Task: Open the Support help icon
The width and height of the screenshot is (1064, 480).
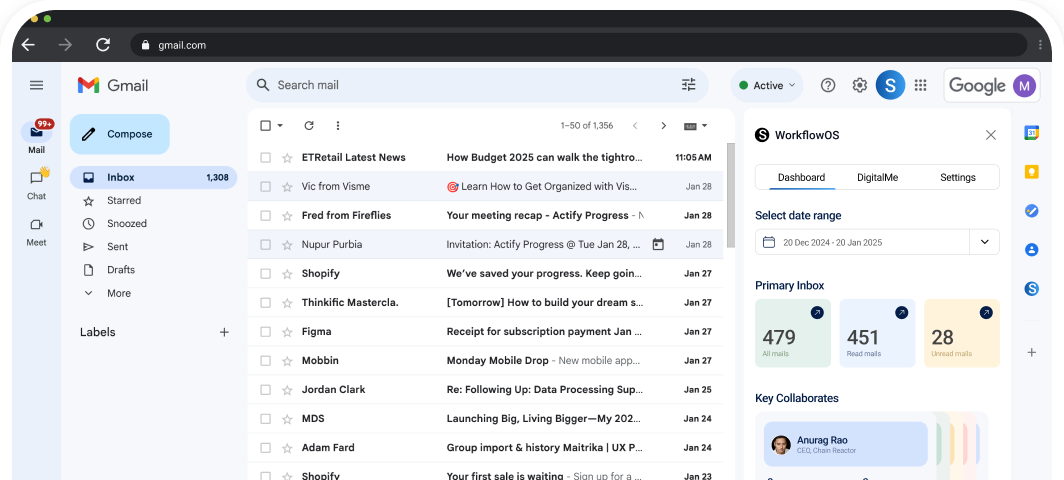Action: (828, 85)
